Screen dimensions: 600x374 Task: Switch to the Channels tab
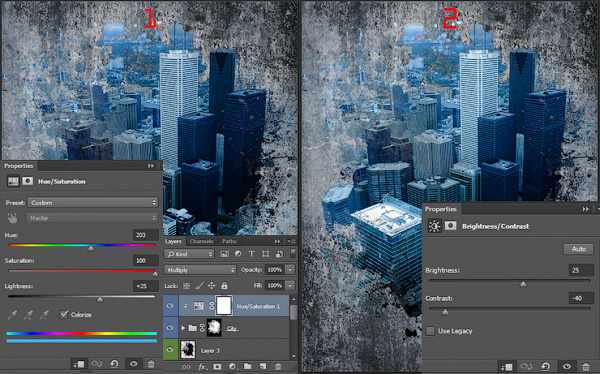[x=201, y=241]
